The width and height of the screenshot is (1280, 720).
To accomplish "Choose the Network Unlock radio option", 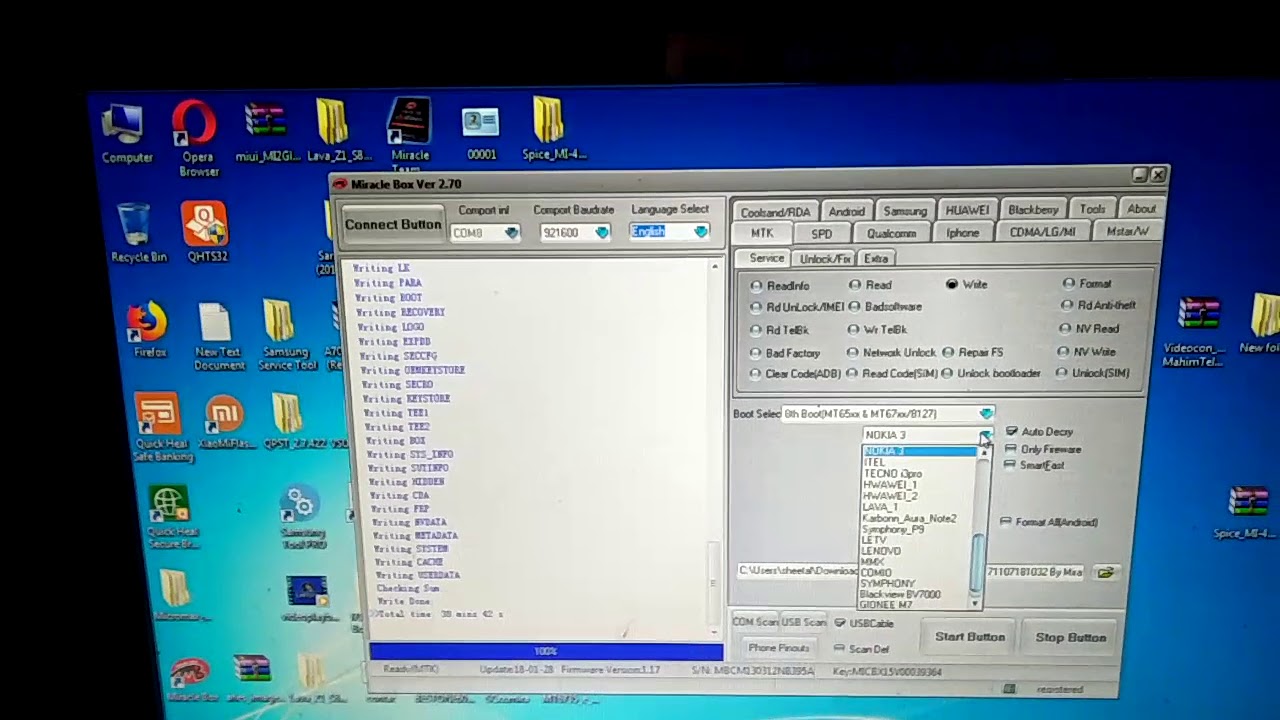I will pos(892,352).
